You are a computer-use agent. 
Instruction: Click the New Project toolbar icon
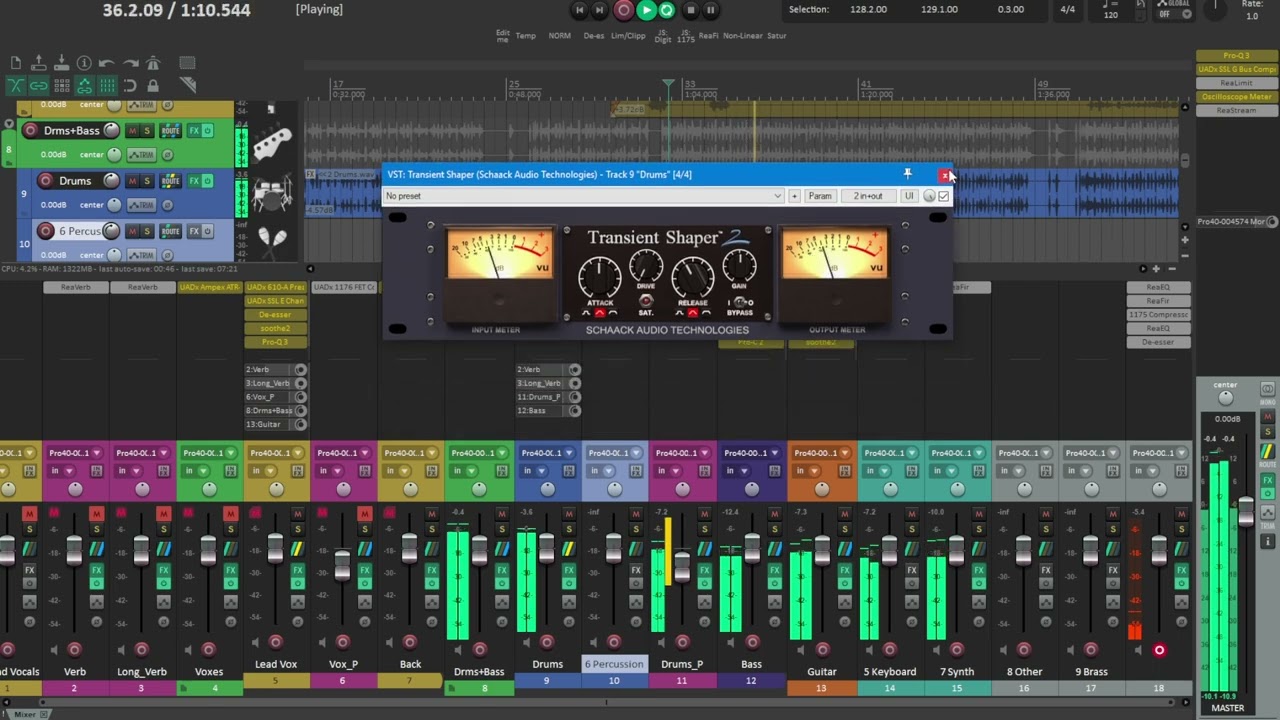click(15, 63)
